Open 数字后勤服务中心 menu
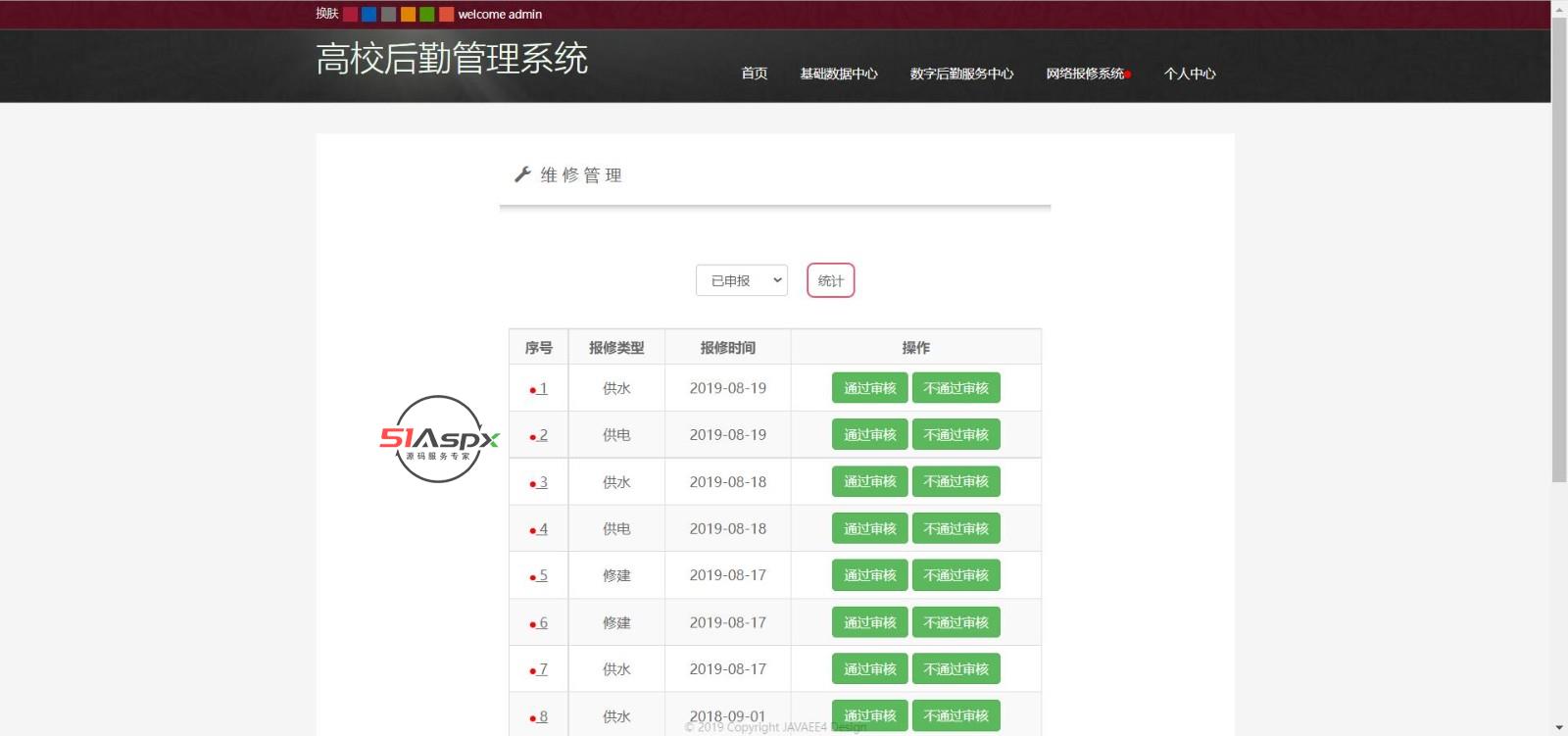The height and width of the screenshot is (736, 1568). [960, 74]
